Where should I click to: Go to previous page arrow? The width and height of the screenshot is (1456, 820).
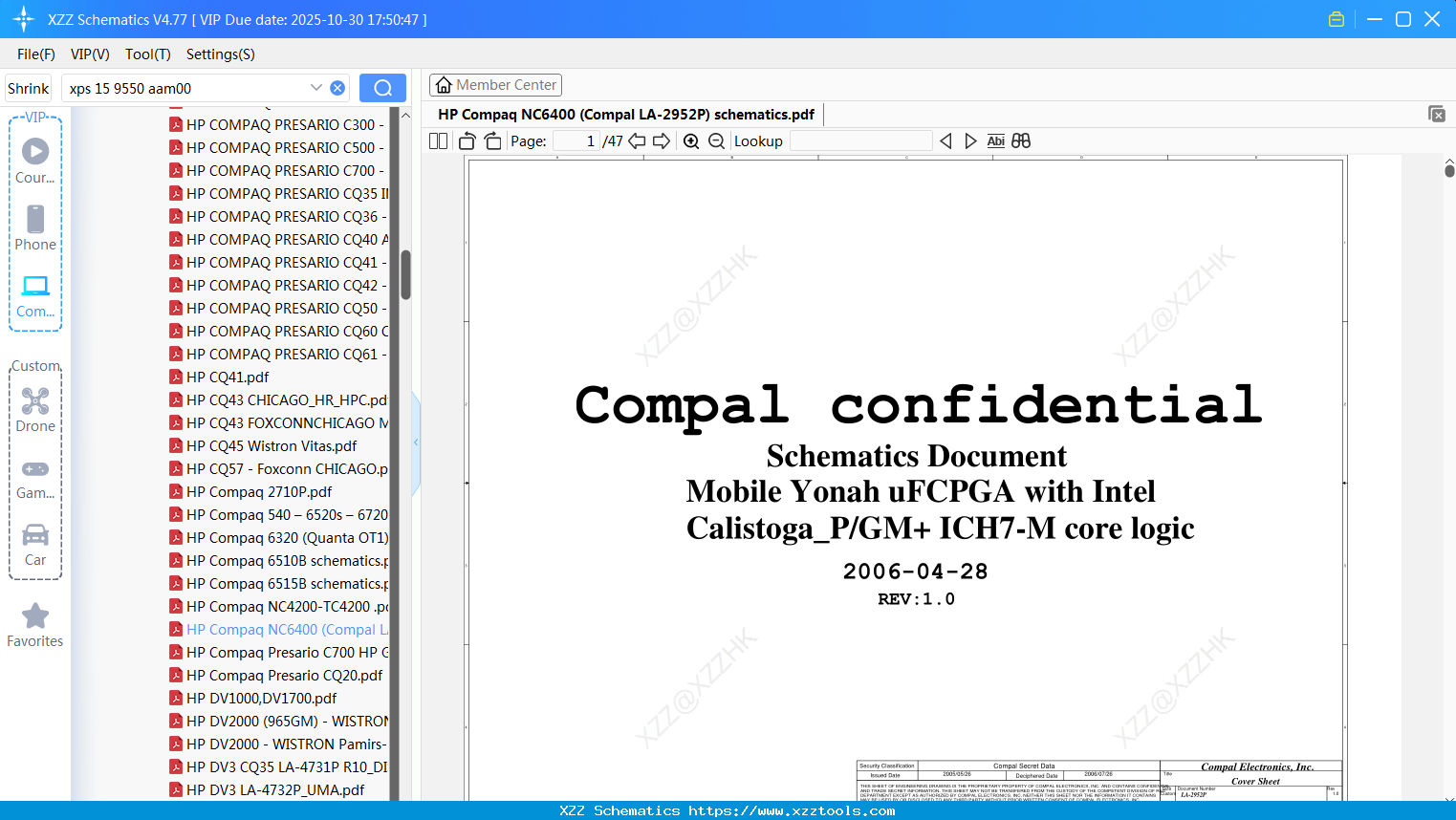[x=637, y=141]
